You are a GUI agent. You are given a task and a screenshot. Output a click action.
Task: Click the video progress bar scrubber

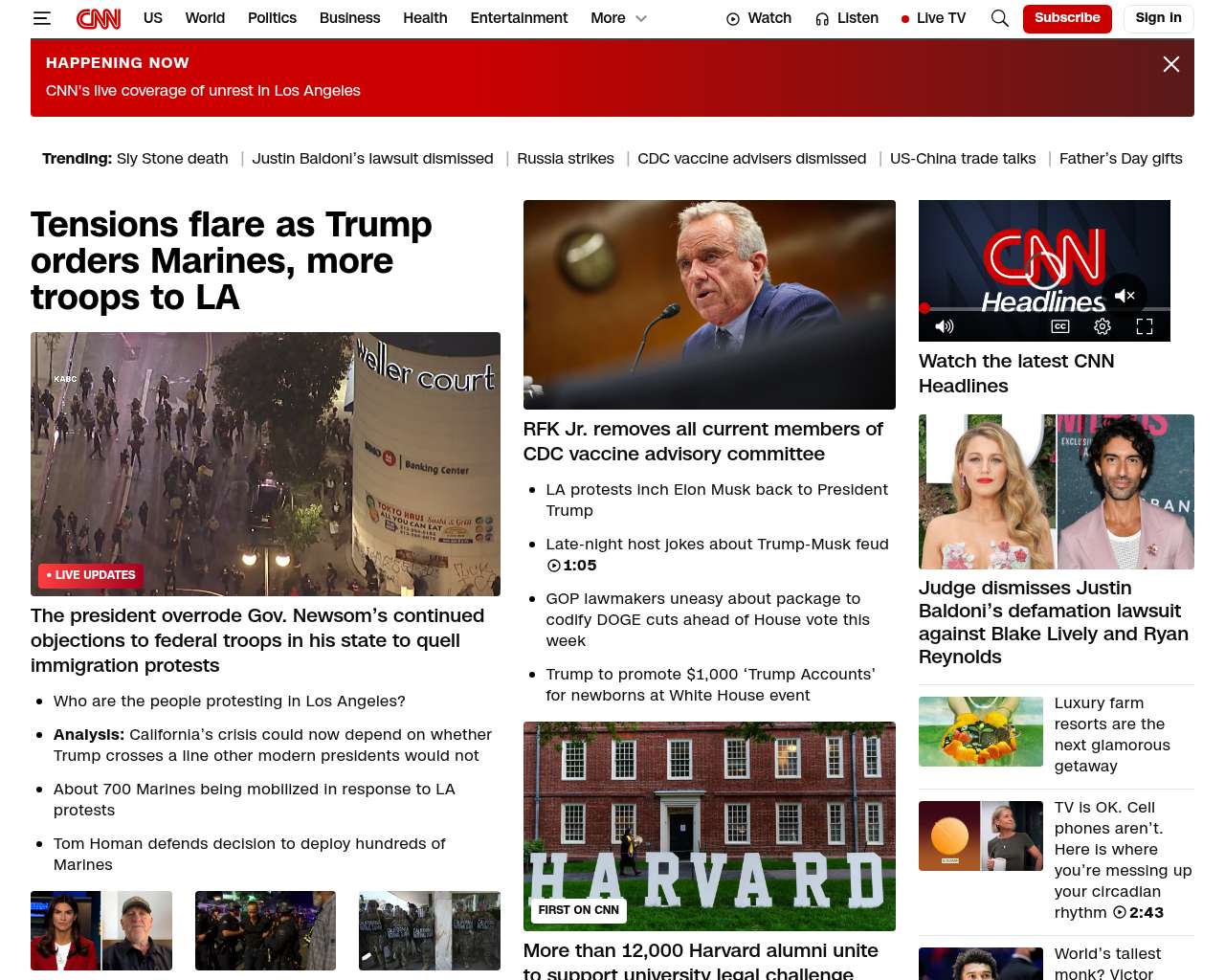click(924, 308)
